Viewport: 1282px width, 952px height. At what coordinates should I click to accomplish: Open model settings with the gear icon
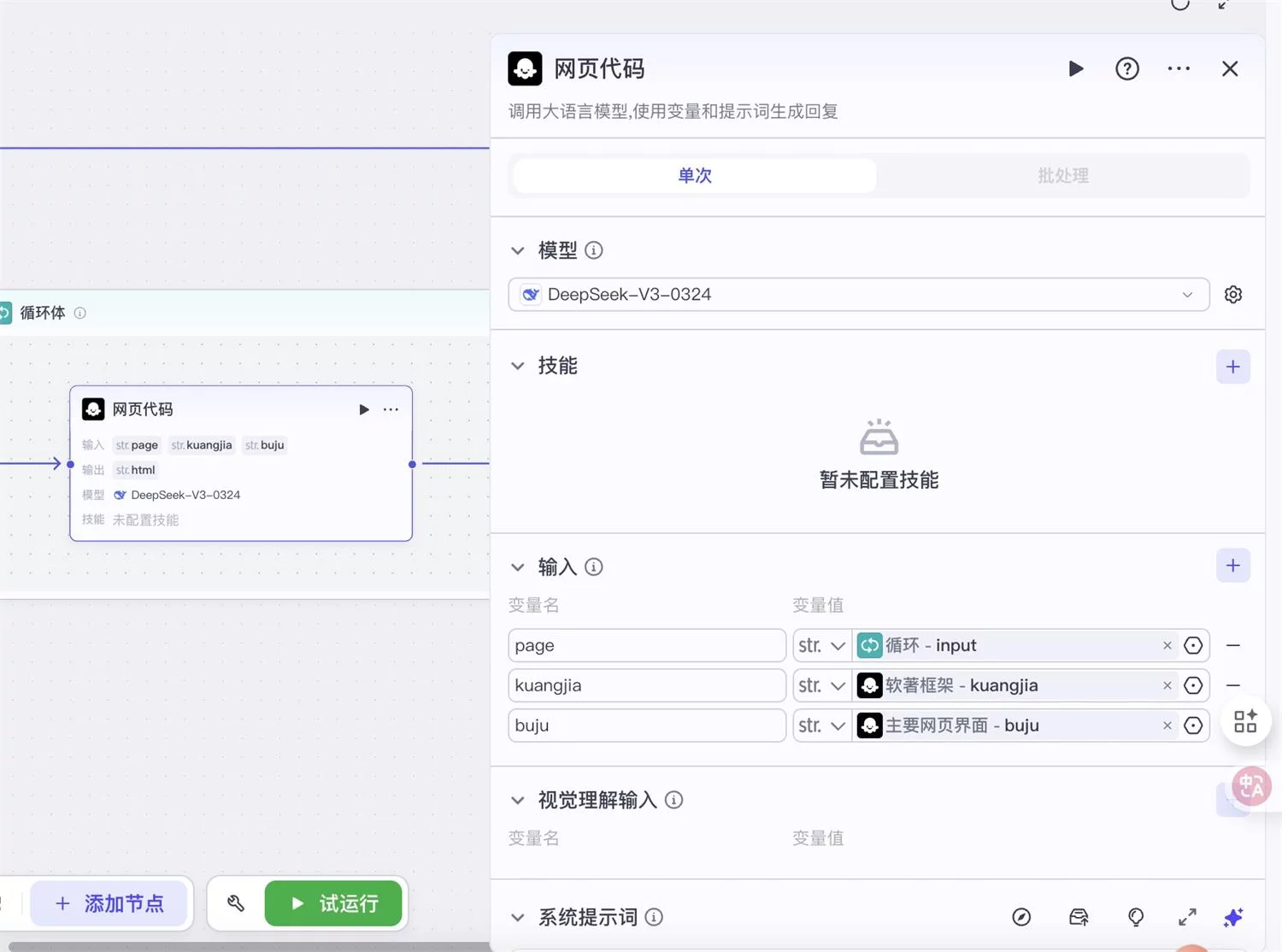[1233, 294]
